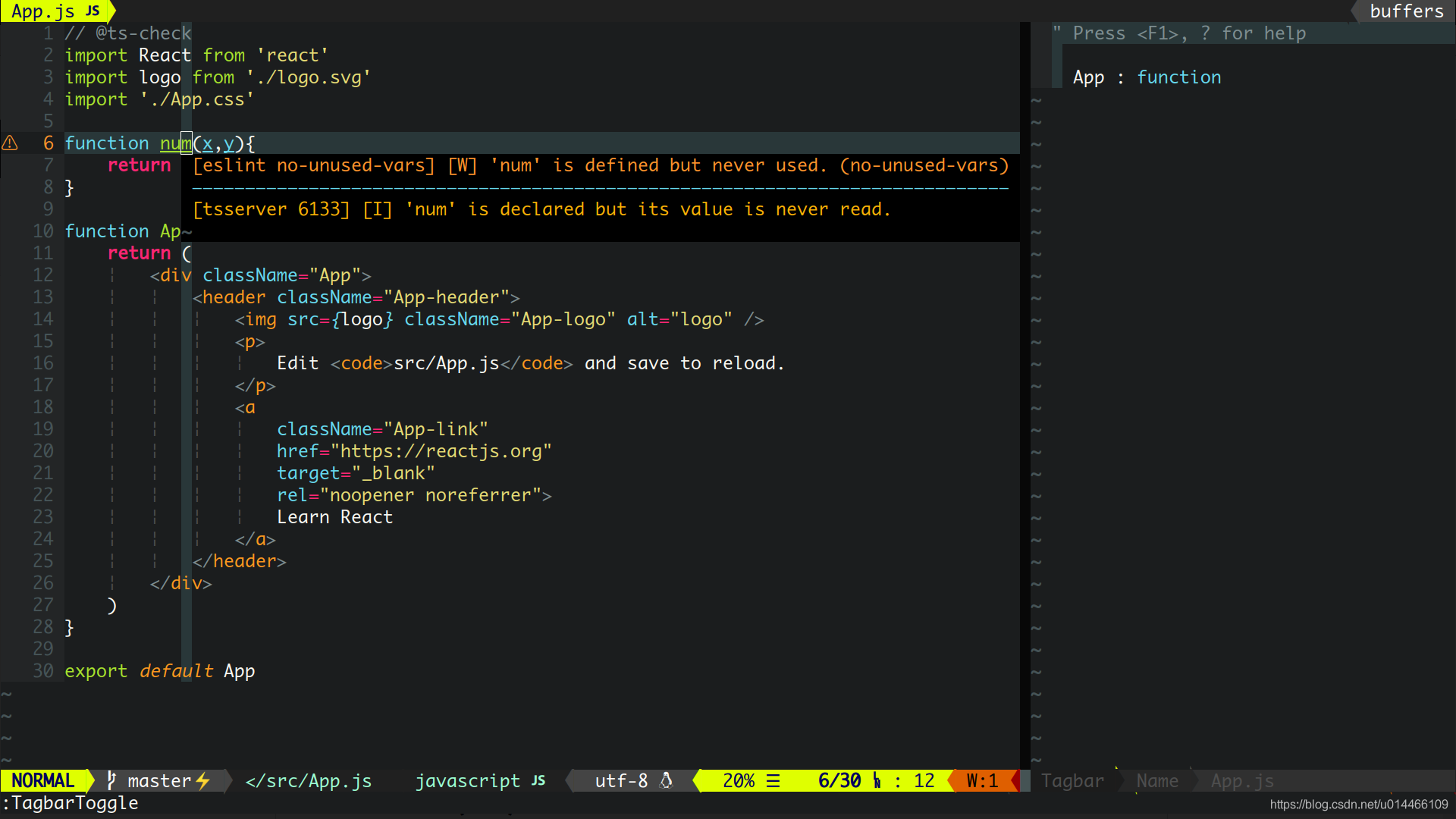Click the 6/30 line counter
This screenshot has width=1456, height=819.
[839, 780]
